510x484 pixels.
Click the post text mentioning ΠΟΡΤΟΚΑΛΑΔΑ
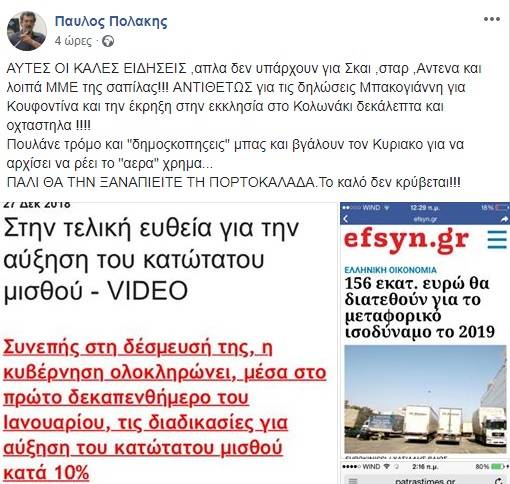(x=233, y=182)
